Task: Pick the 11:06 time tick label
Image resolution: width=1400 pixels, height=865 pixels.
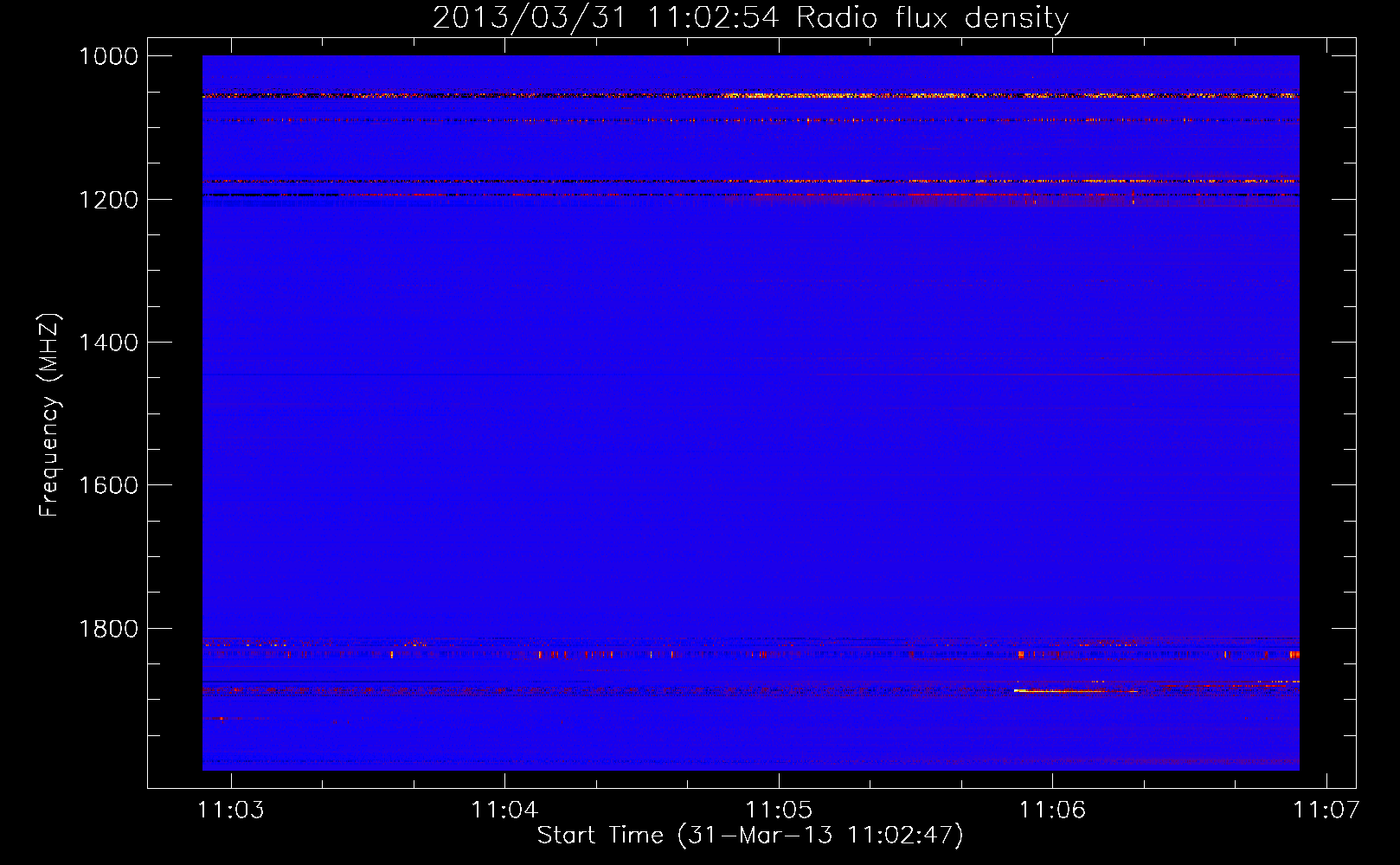Action: tap(1052, 810)
